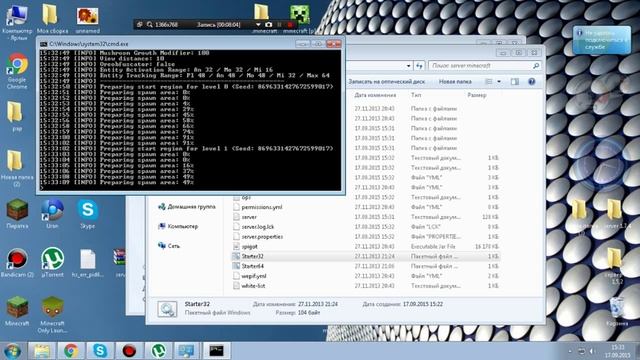Open Компьютер desktop shortcut
Viewport: 640px width, 360px height.
(x=17, y=22)
